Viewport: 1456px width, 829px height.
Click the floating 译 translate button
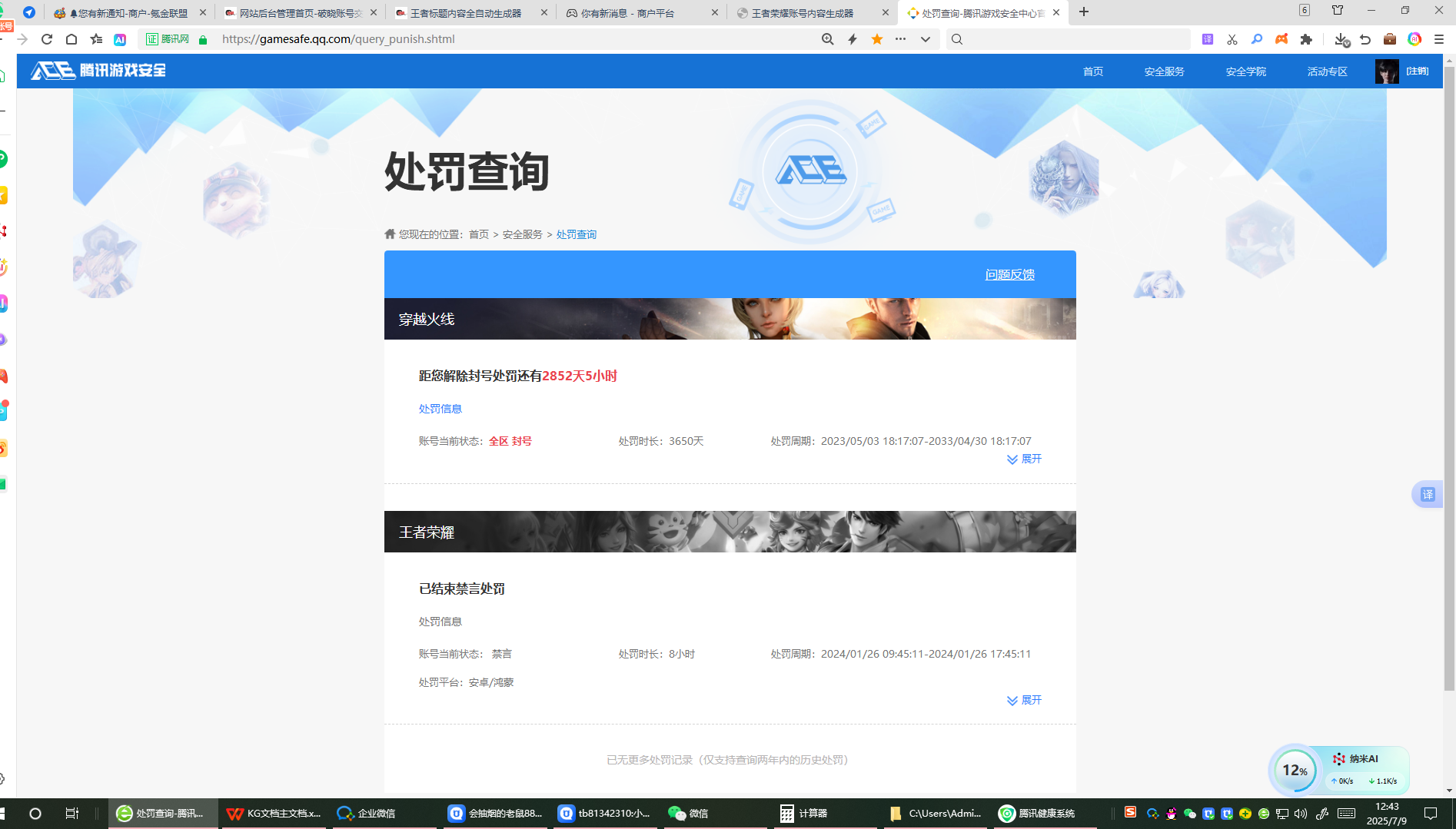(1428, 494)
